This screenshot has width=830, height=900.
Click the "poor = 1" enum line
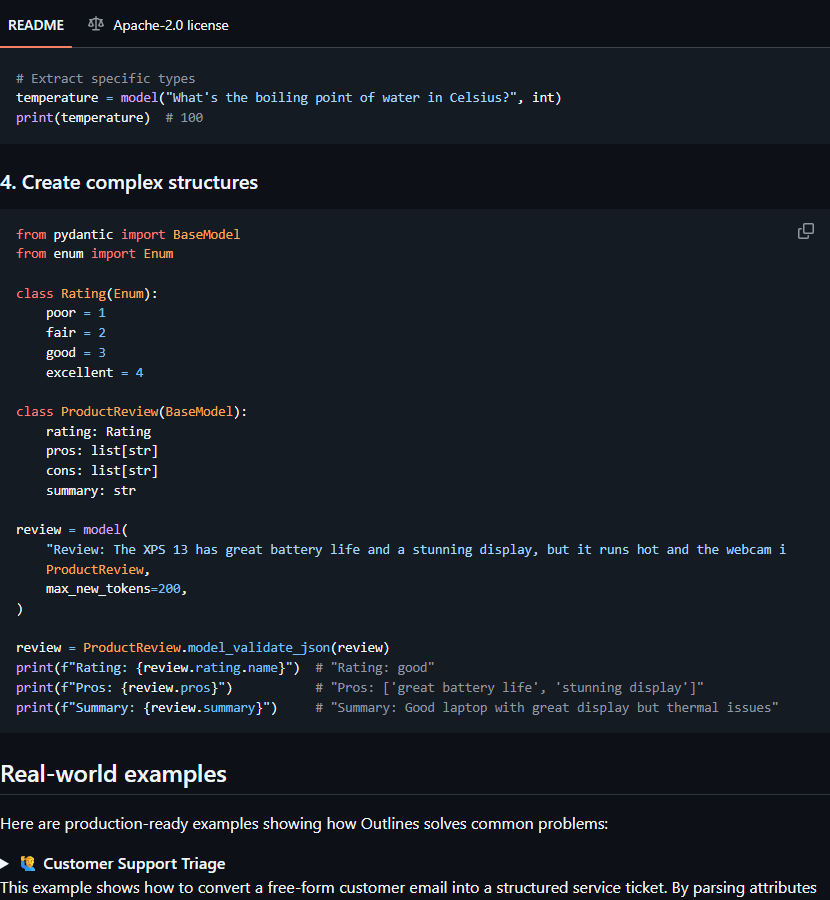click(x=76, y=313)
